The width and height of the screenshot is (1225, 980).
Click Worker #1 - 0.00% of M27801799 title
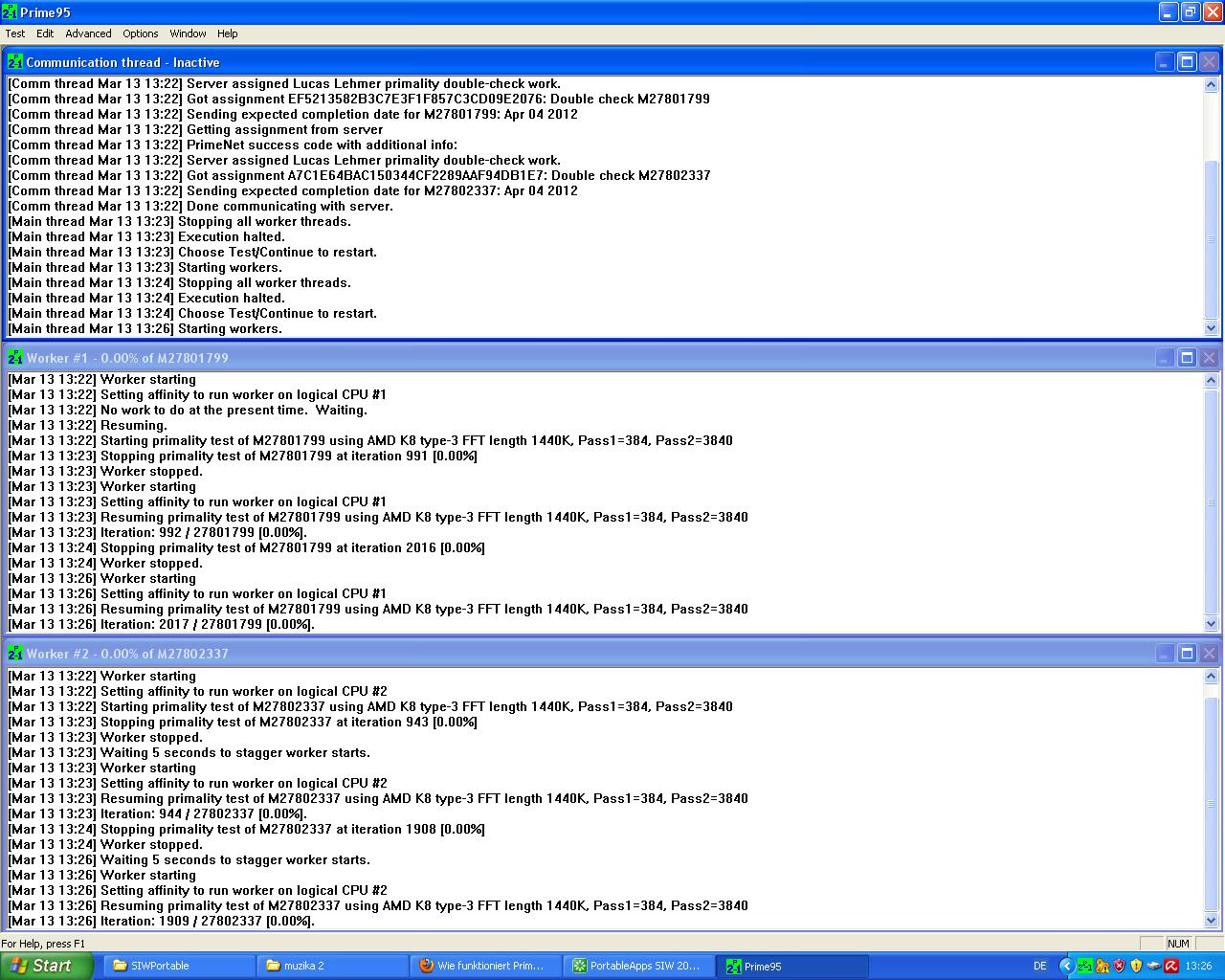point(127,358)
